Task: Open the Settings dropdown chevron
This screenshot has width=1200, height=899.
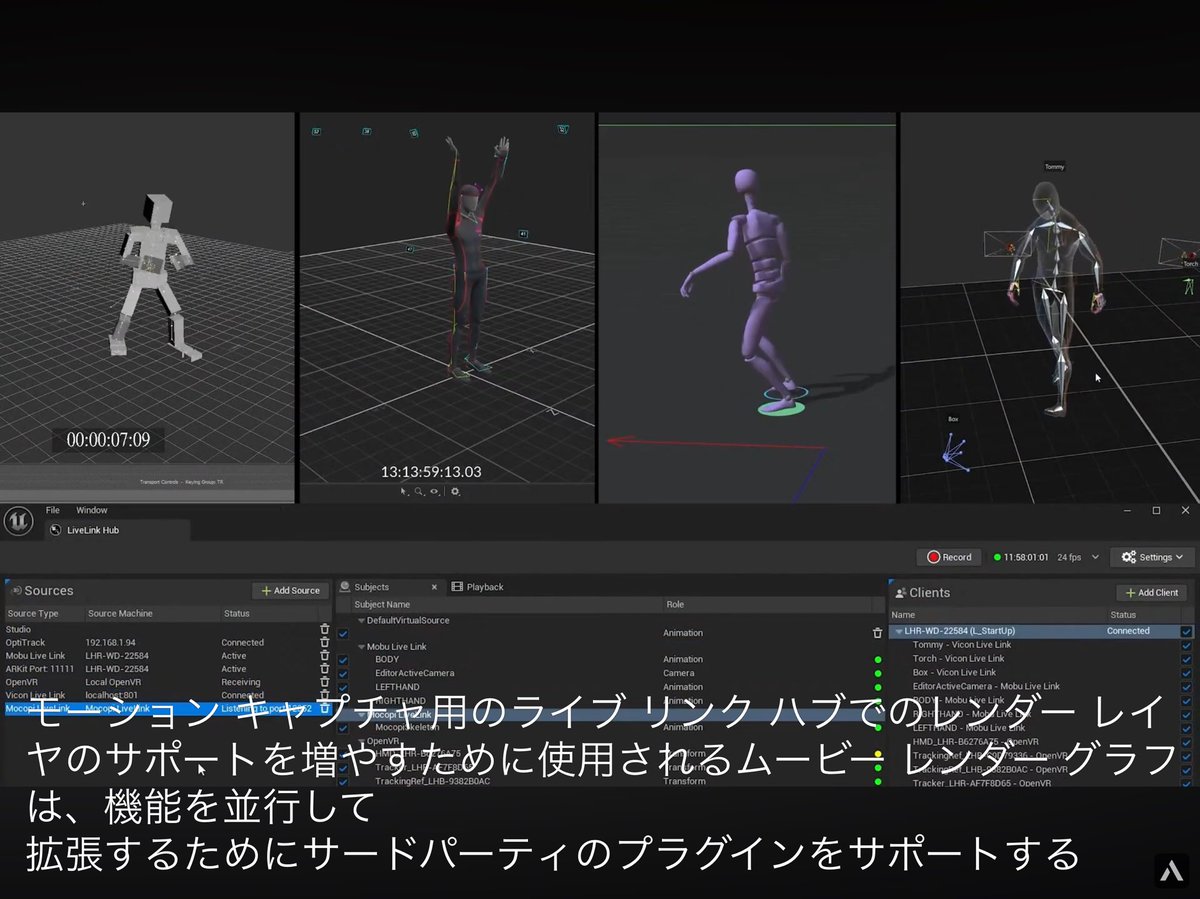Action: coord(1180,557)
